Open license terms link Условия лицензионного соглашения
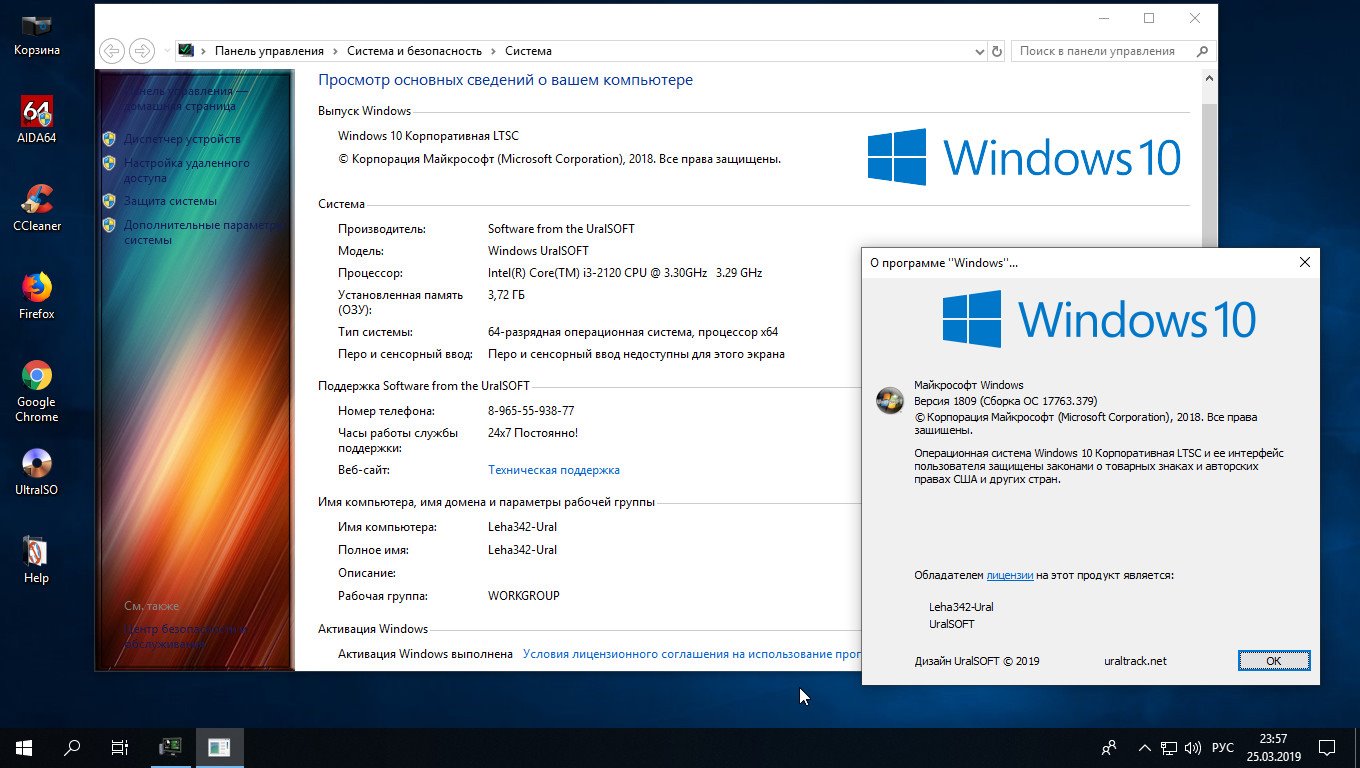1360x768 pixels. tap(691, 654)
